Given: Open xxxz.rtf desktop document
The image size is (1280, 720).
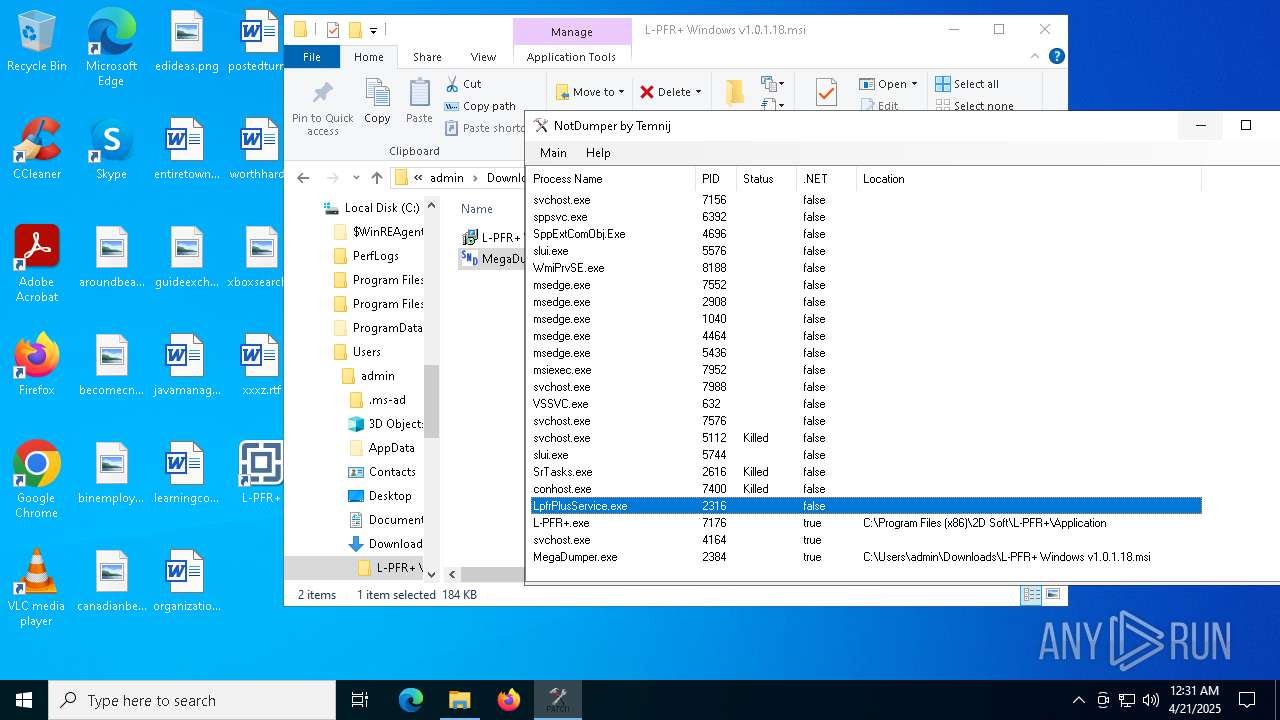Looking at the screenshot, I should click(x=261, y=365).
